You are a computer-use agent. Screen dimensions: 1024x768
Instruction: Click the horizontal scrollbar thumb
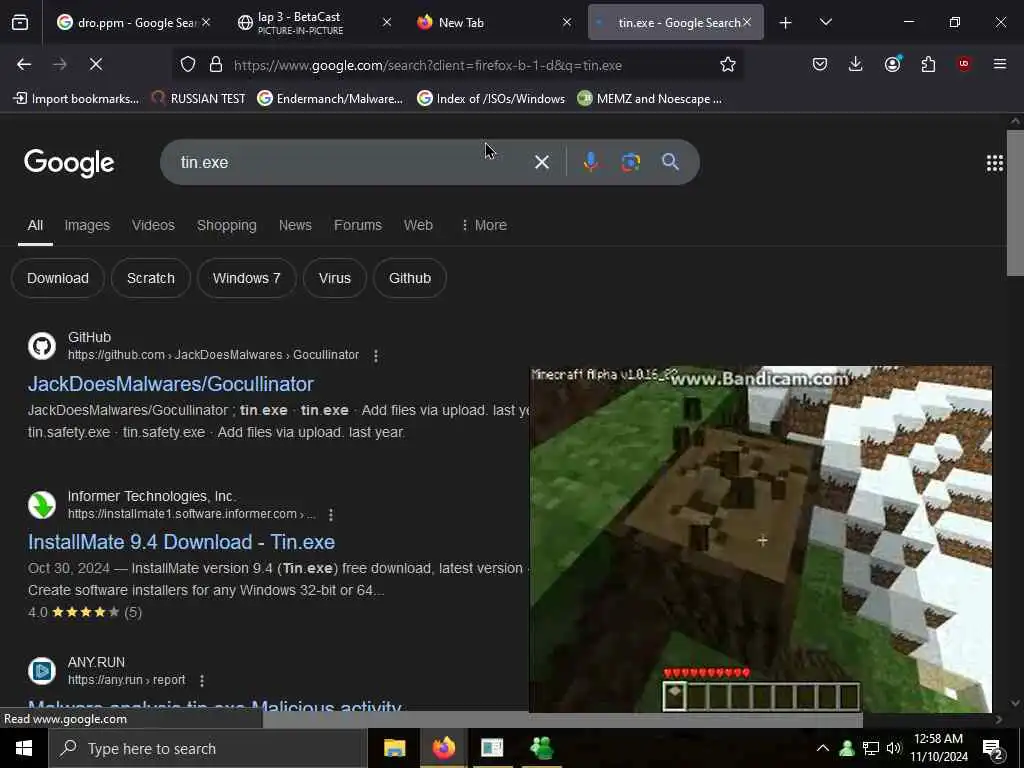pyautogui.click(x=562, y=720)
